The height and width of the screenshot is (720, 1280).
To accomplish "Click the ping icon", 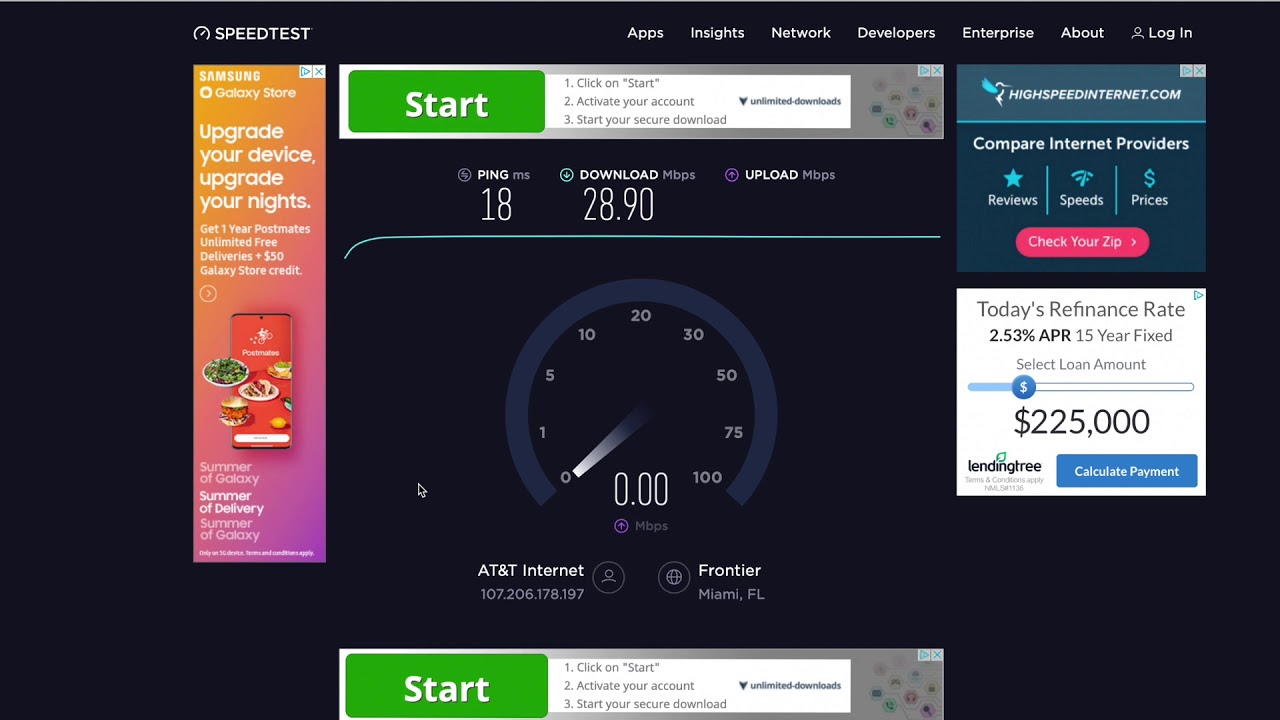I will [x=464, y=175].
